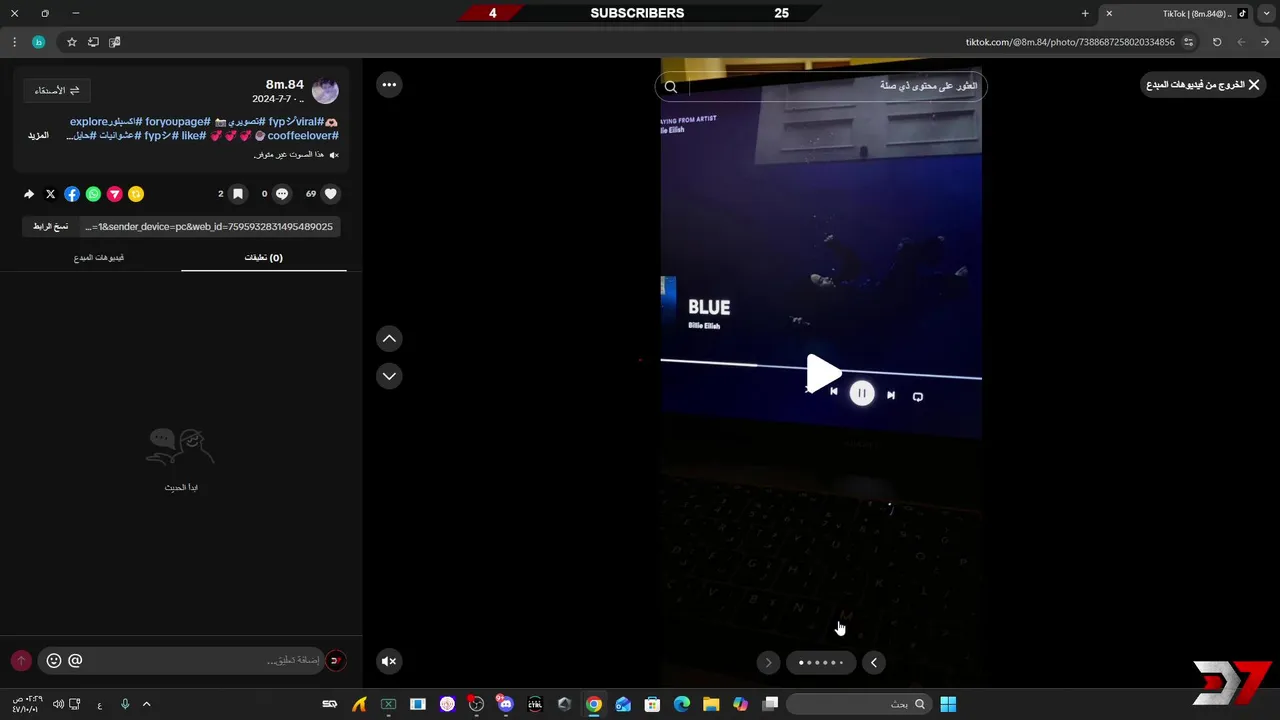Open comments via speech bubble icon

pos(282,194)
